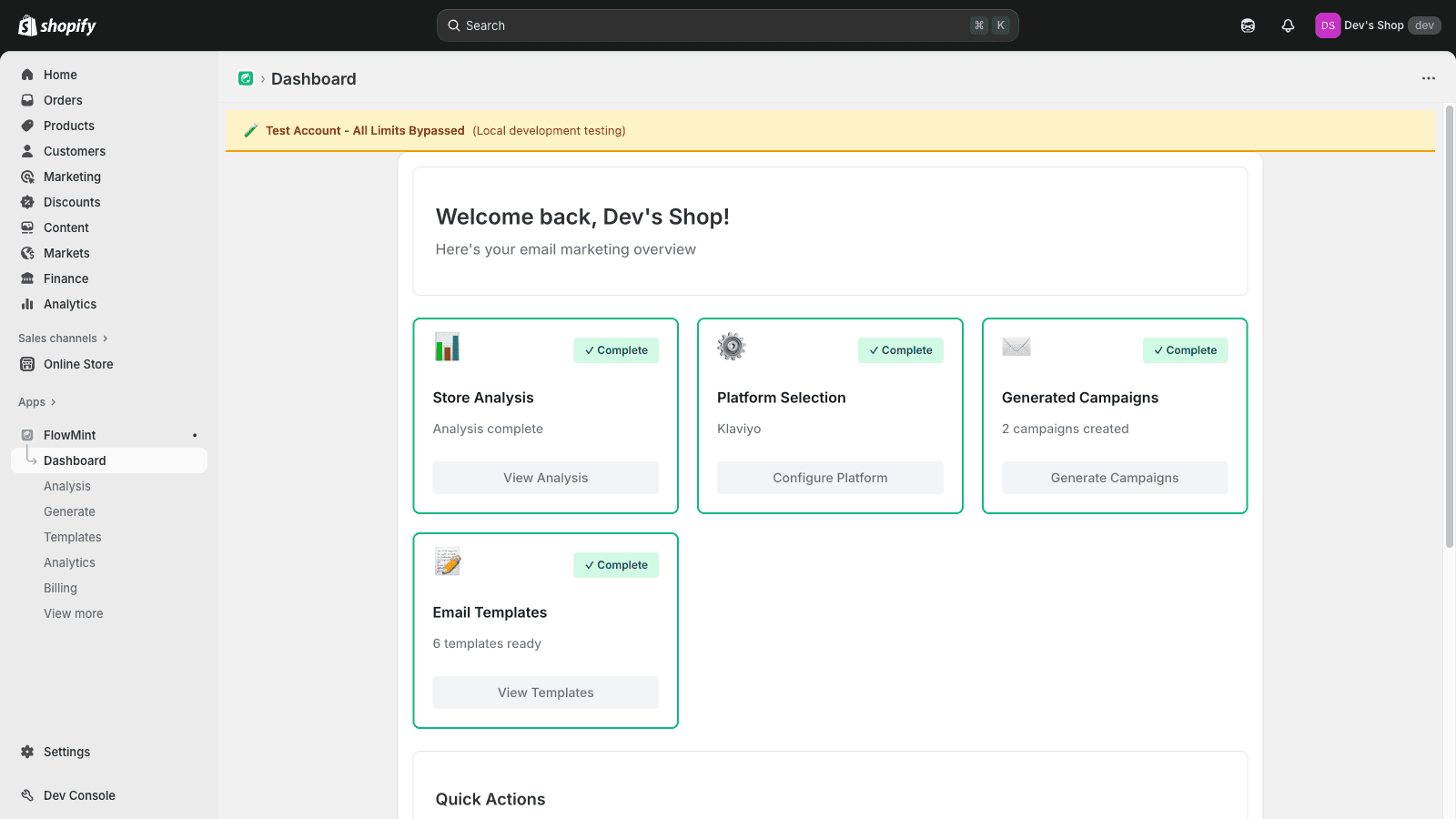Open the Products section
The width and height of the screenshot is (1456, 819).
click(68, 126)
